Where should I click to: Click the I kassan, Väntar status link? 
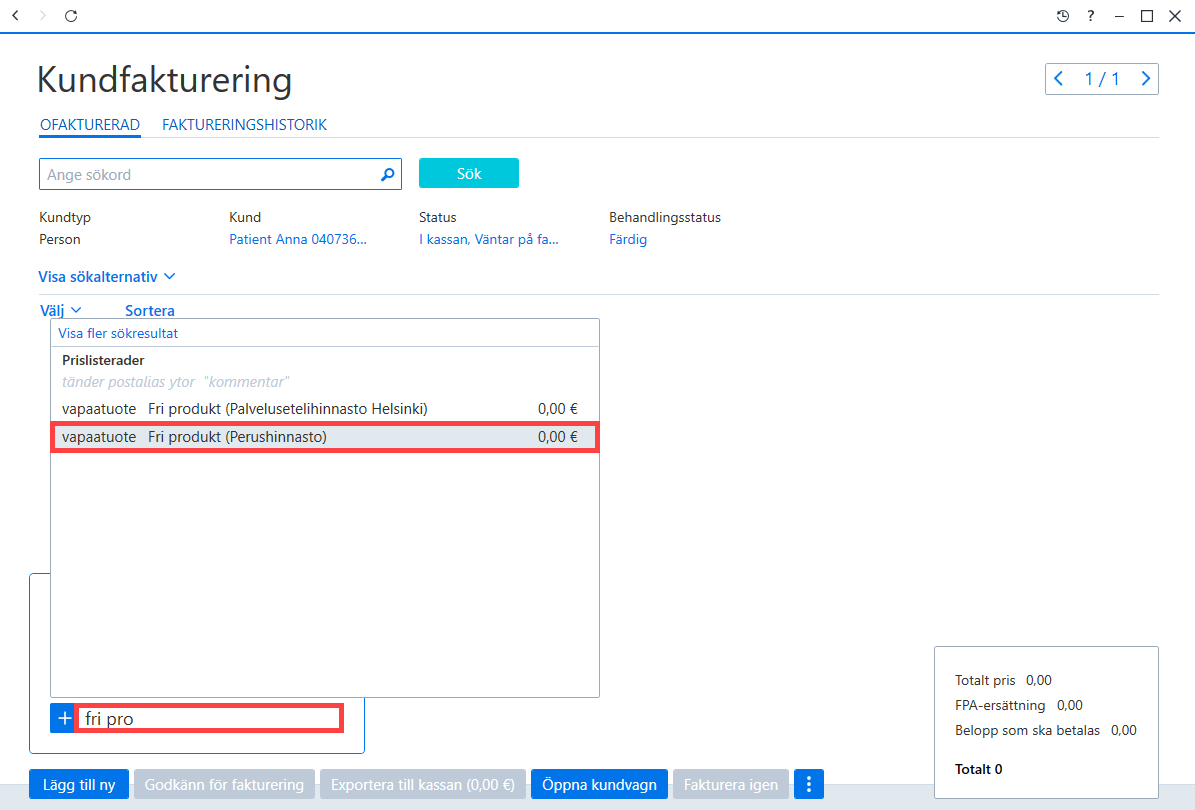tap(489, 239)
